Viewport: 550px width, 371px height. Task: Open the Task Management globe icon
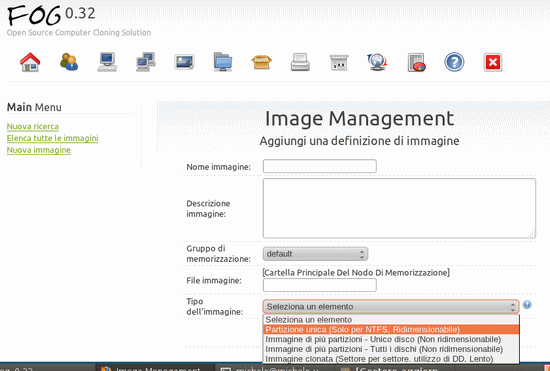[377, 62]
